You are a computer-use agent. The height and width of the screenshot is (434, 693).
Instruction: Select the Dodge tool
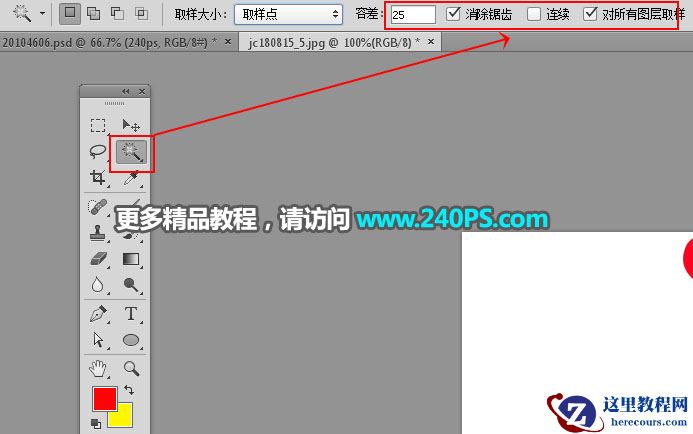click(x=131, y=285)
